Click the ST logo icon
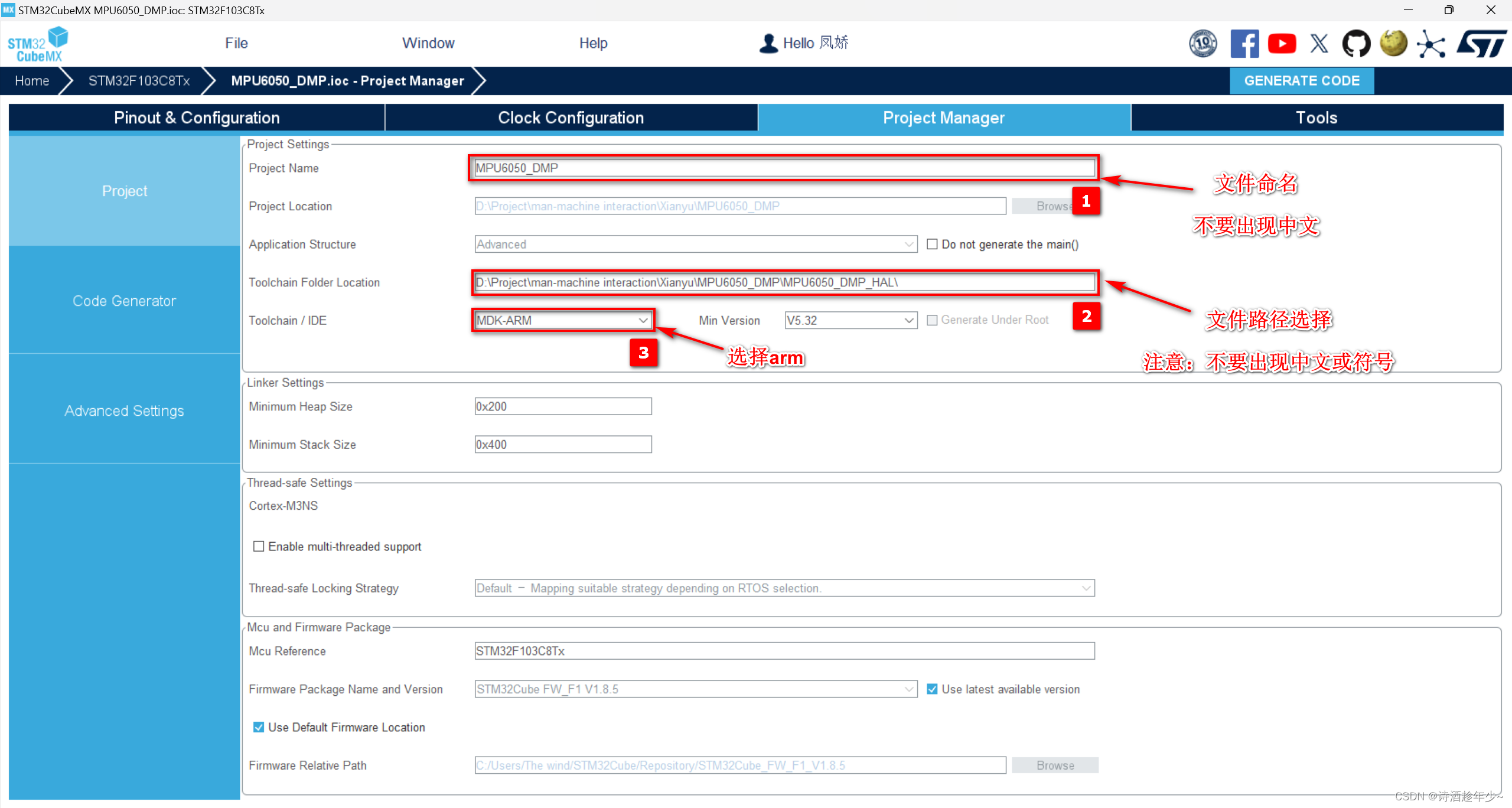The image size is (1512, 808). point(1481,44)
